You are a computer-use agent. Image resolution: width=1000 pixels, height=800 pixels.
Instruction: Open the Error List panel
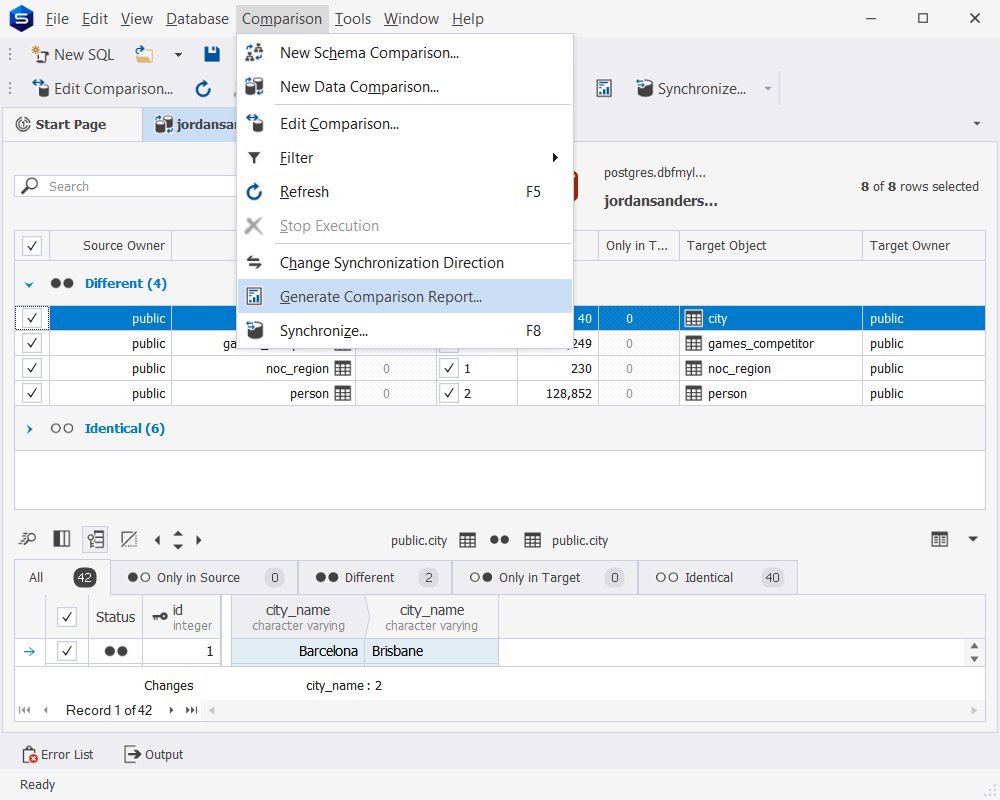(58, 755)
